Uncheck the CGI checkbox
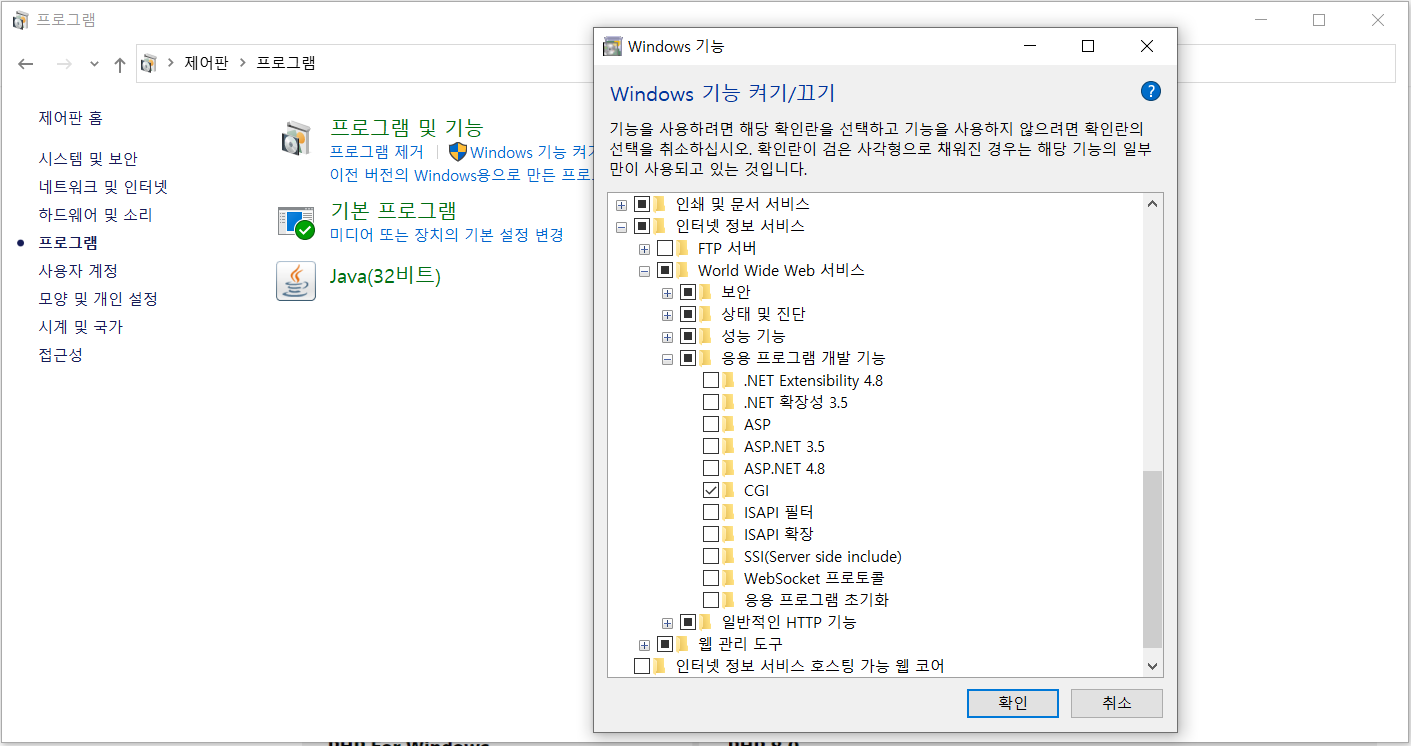 [711, 490]
